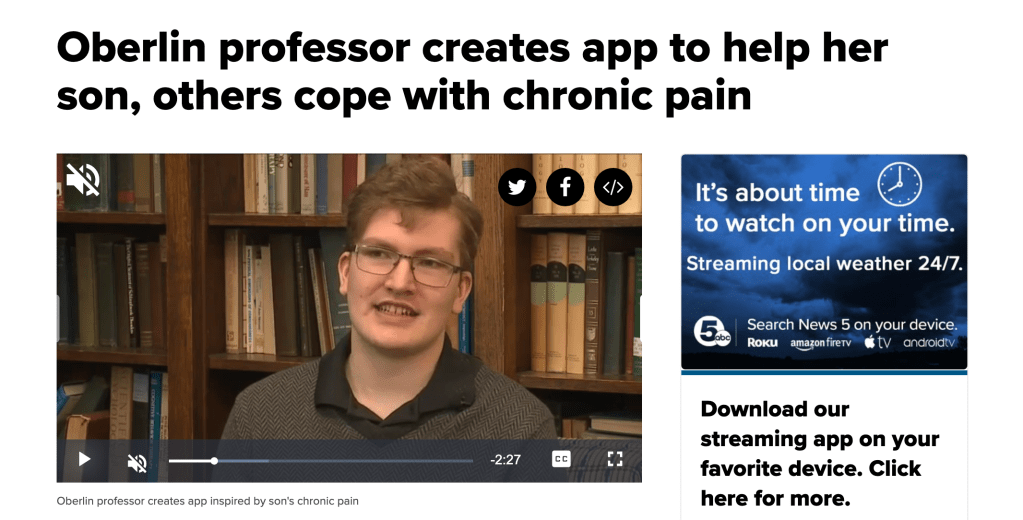
Task: Click the remaining time indicator -2:27
Action: tap(505, 459)
